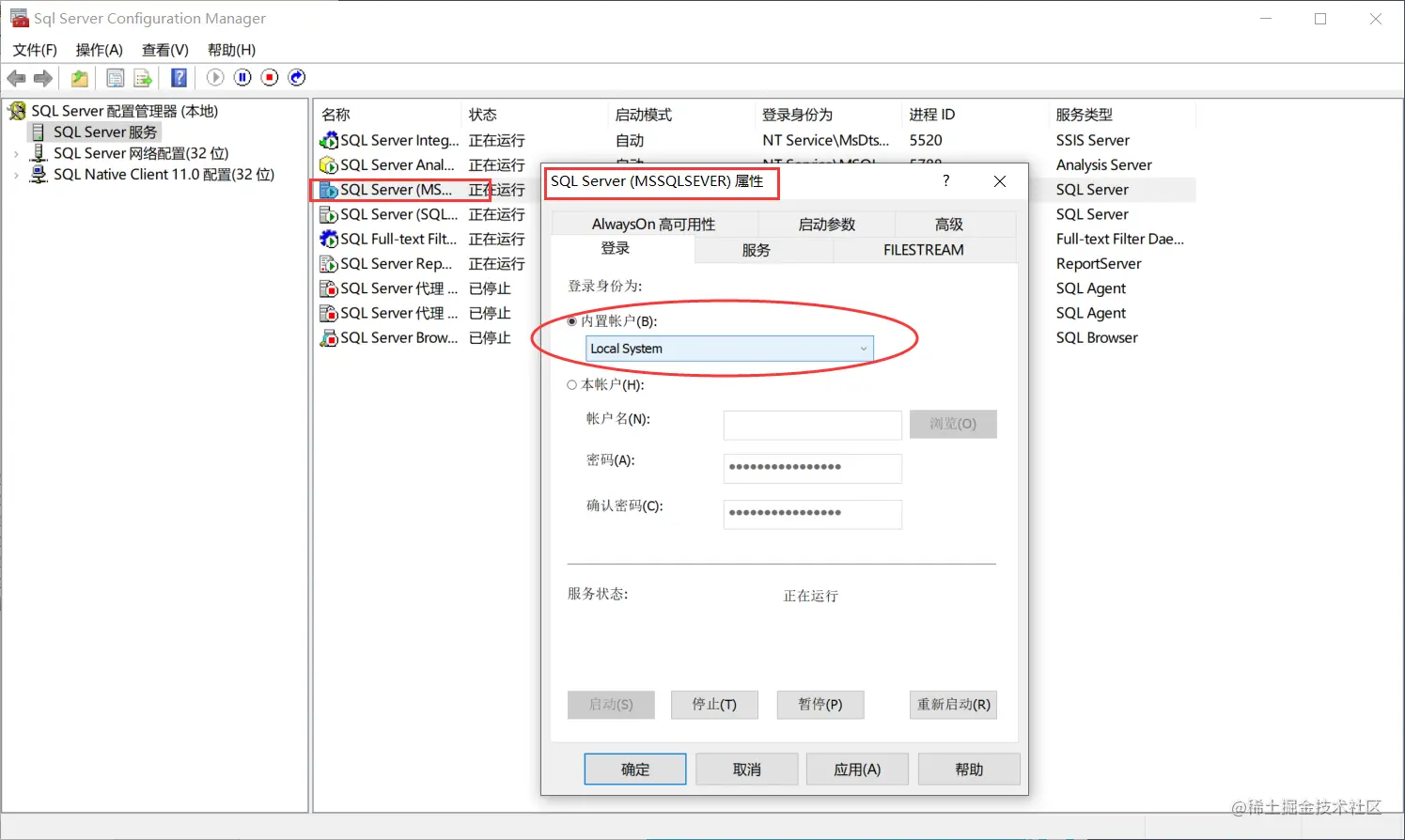Viewport: 1405px width, 840px height.
Task: Focus the 帐户名(N) input field
Action: point(813,425)
